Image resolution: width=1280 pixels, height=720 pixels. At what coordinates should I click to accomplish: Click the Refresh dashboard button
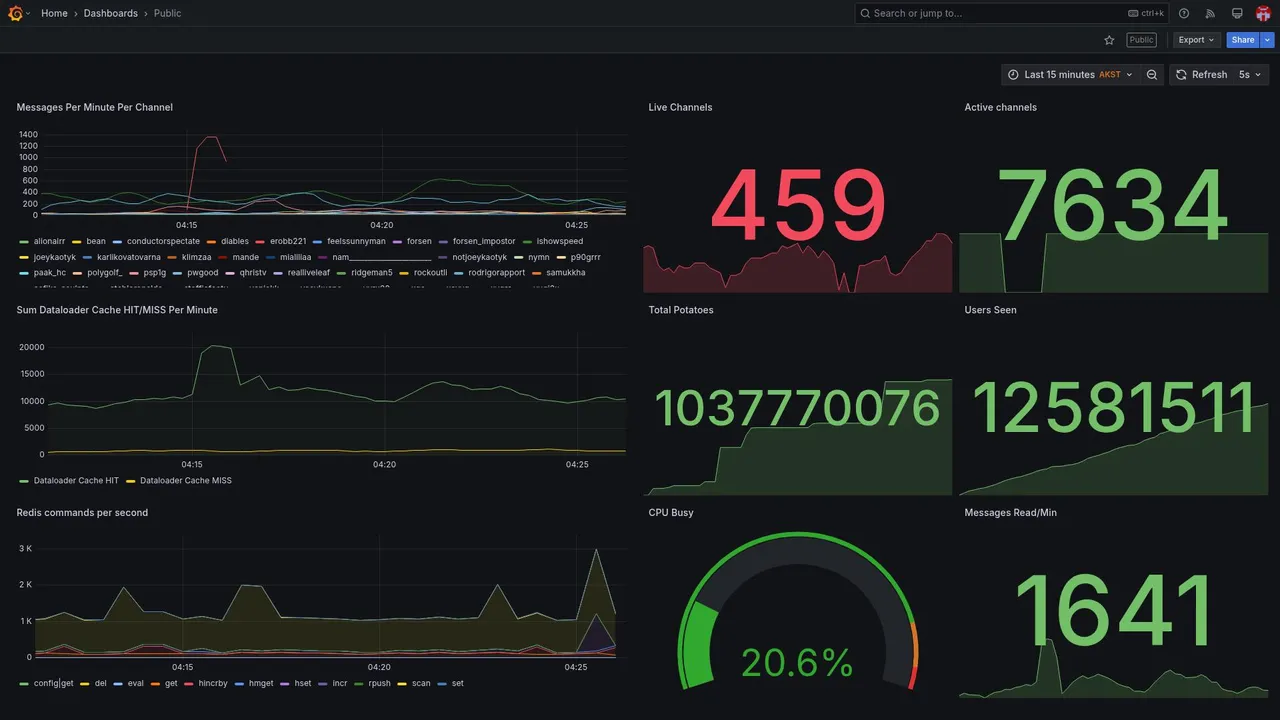[1201, 75]
